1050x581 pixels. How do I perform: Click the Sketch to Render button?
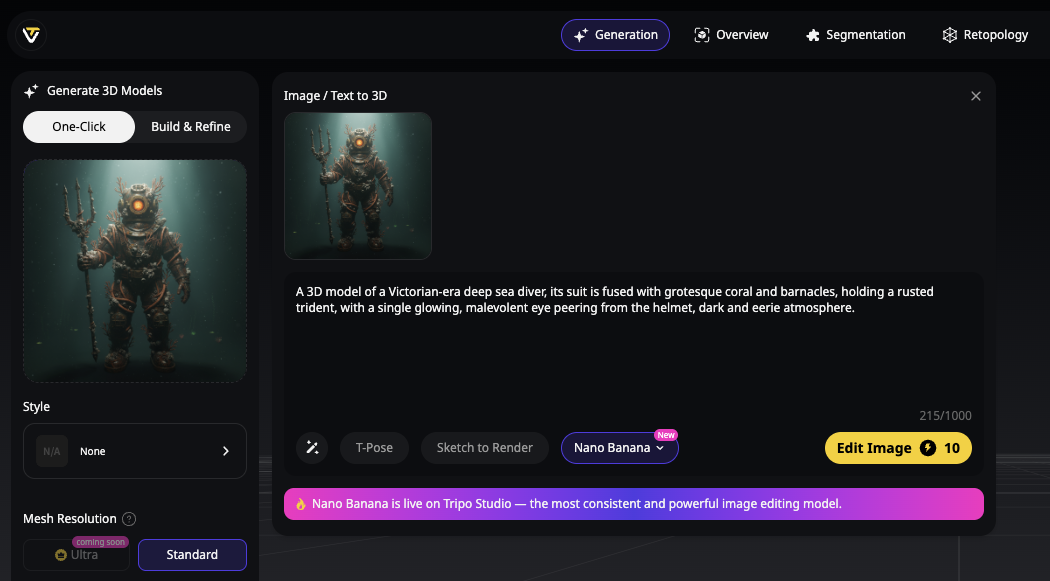[484, 448]
